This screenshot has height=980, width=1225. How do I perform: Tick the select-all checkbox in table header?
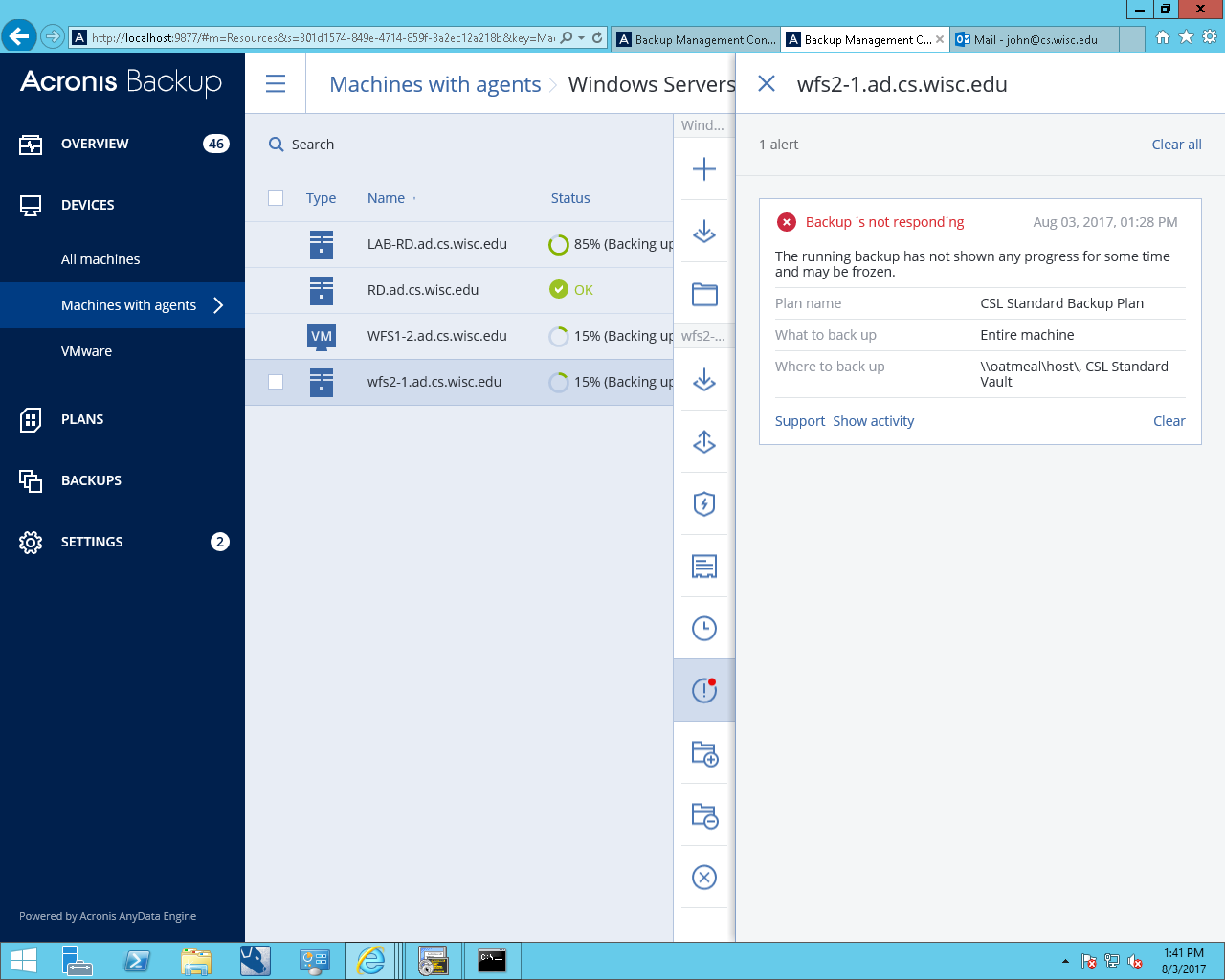[276, 198]
